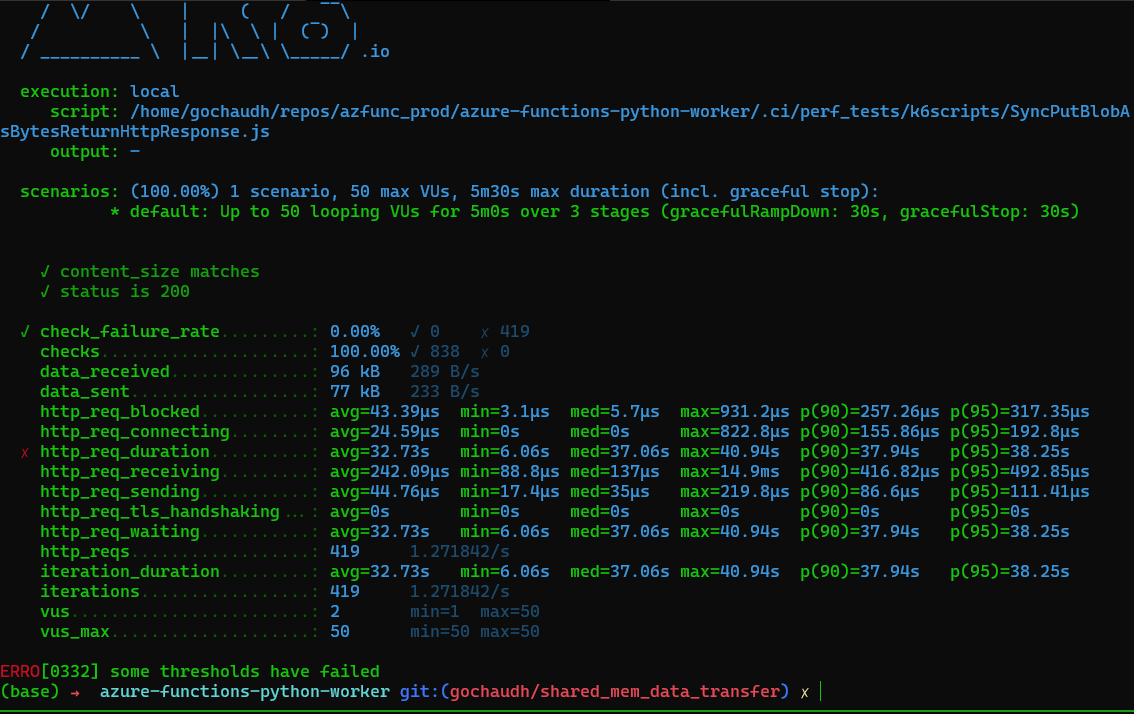The image size is (1134, 714).
Task: Click the 'content_size matches' check line
Action: coord(150,272)
